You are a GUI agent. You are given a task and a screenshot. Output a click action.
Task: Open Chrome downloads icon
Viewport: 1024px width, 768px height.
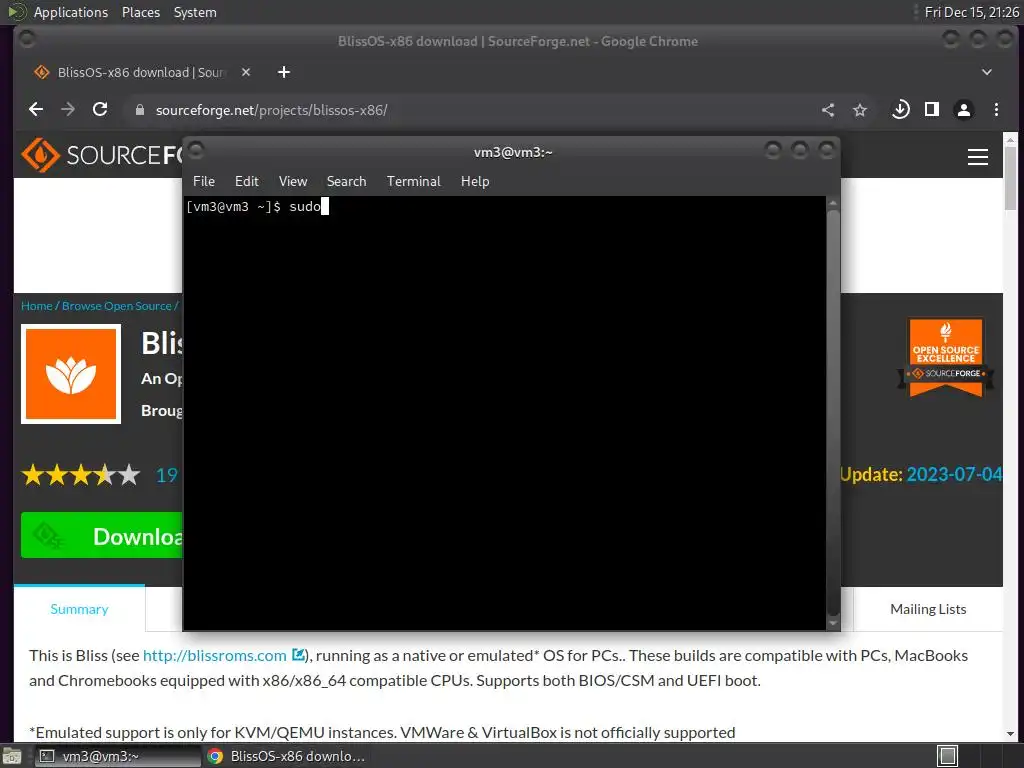click(900, 110)
